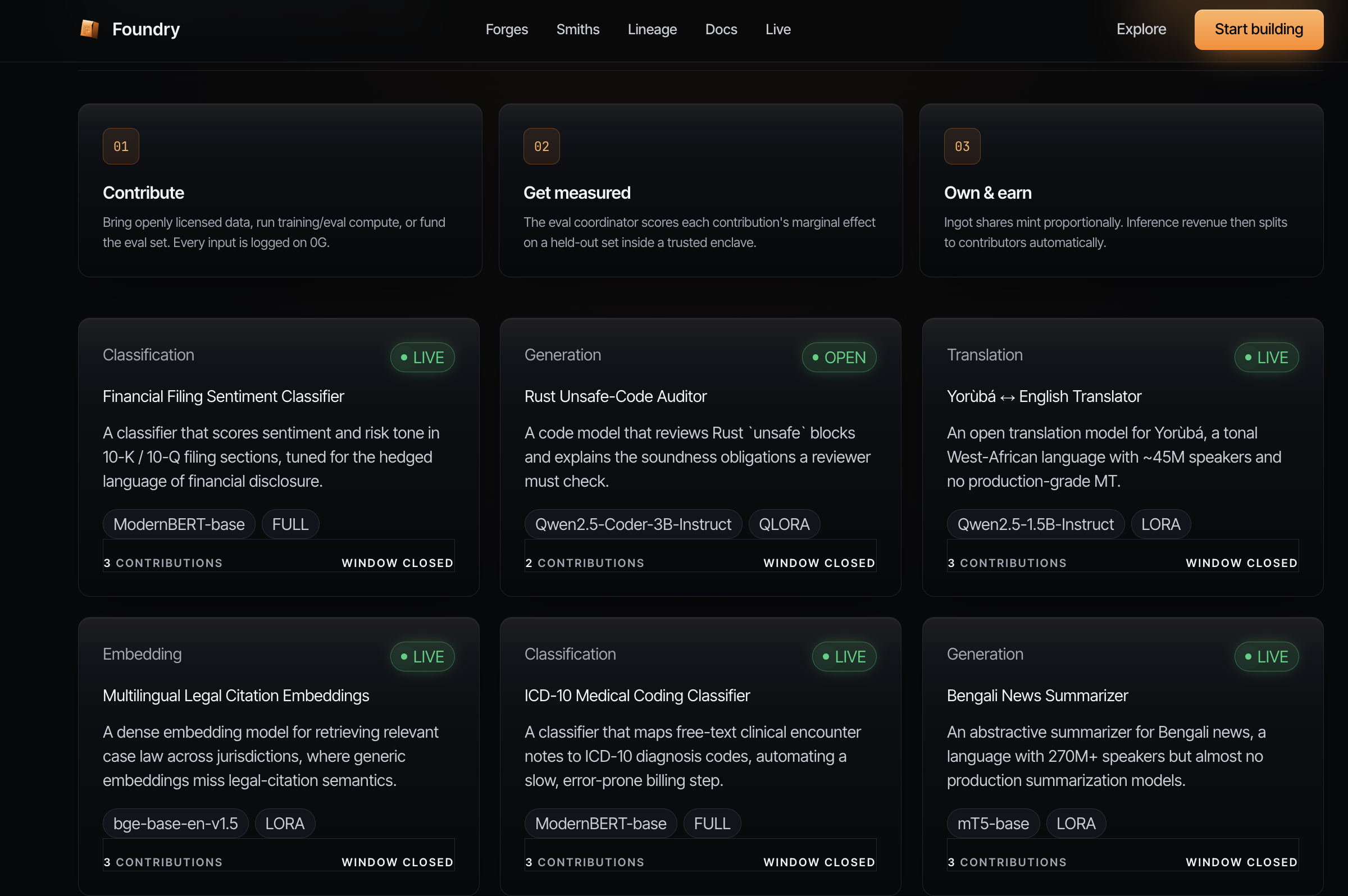The width and height of the screenshot is (1348, 896).
Task: Click the Start building button
Action: (x=1258, y=30)
